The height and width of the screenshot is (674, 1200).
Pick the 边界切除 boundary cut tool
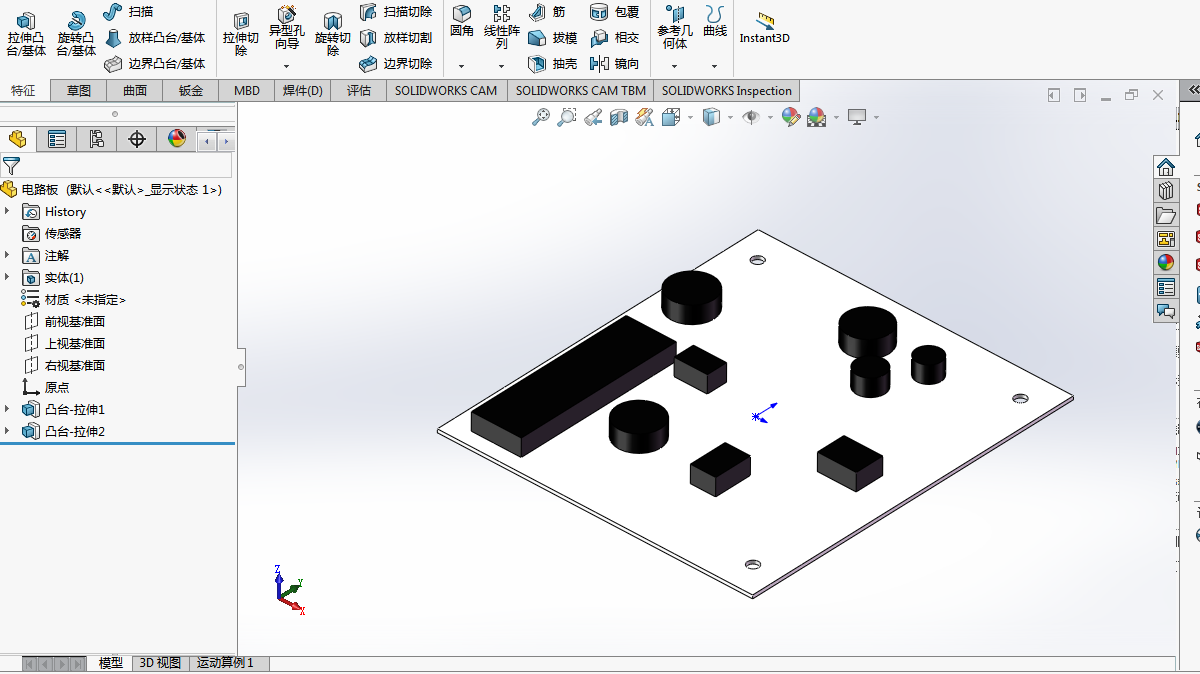pyautogui.click(x=396, y=63)
